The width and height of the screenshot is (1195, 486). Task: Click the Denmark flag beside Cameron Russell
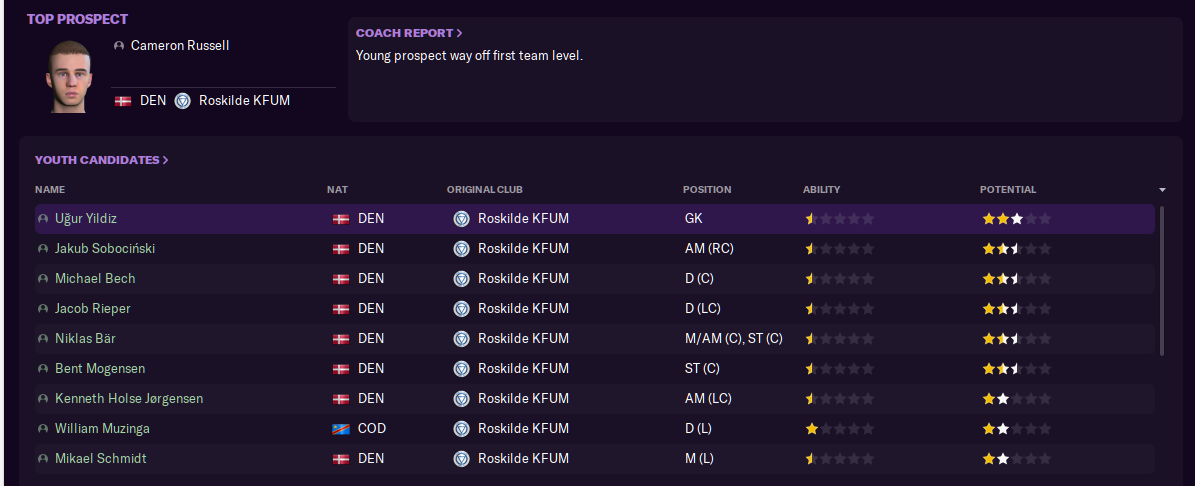[123, 101]
